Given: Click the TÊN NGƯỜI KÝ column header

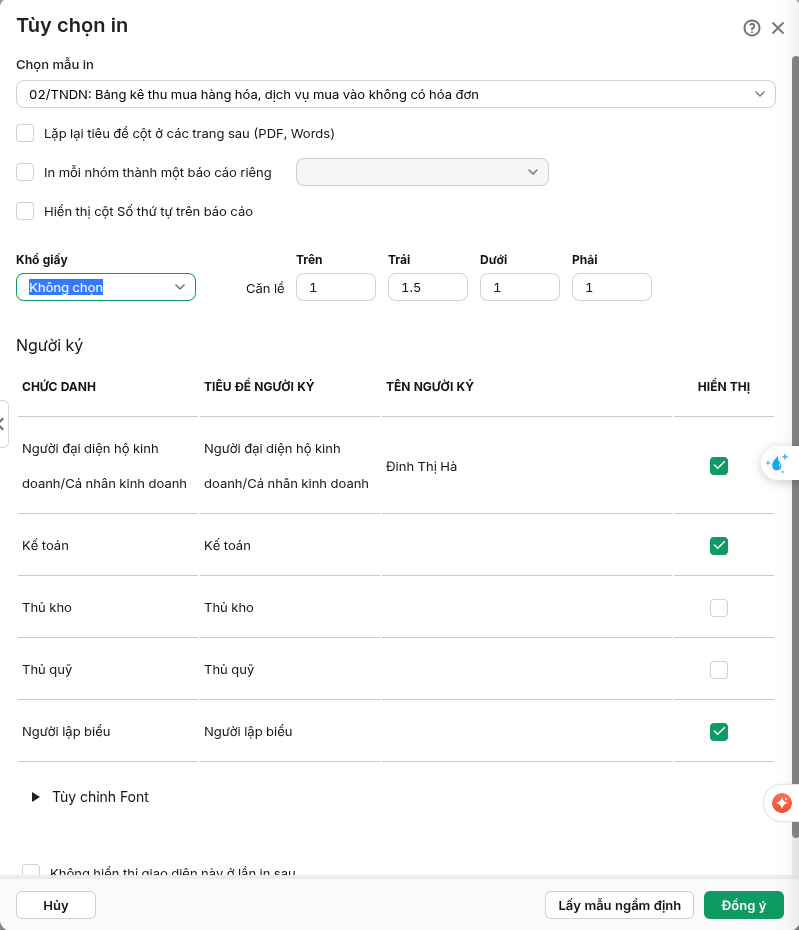Looking at the screenshot, I should point(429,387).
